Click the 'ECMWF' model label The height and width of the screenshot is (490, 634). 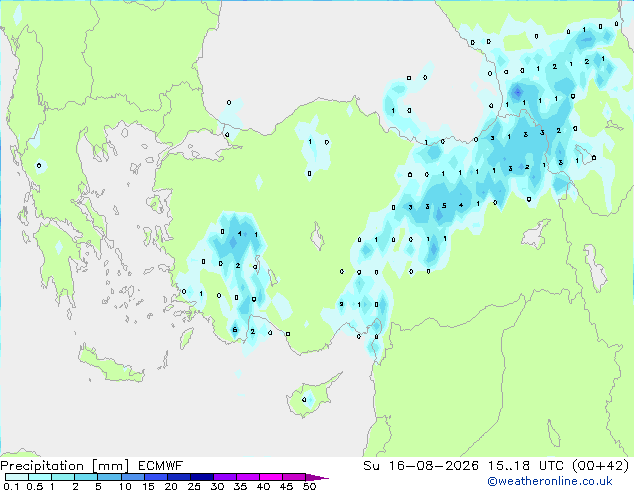coord(161,466)
